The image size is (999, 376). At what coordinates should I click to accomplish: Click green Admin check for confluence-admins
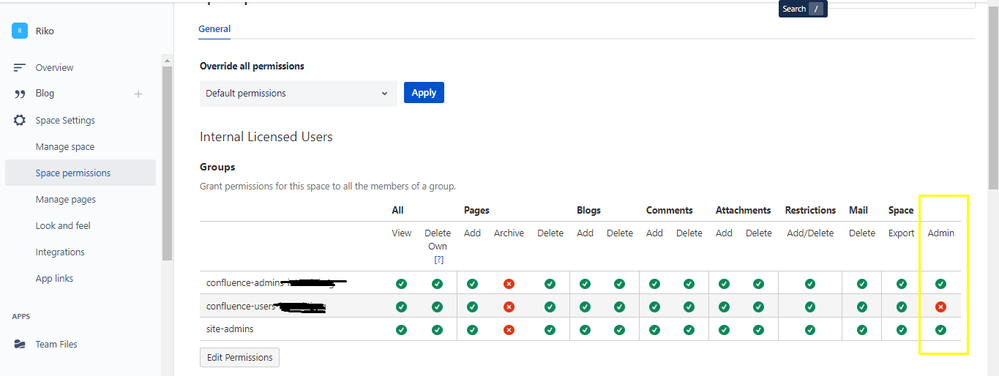point(940,284)
